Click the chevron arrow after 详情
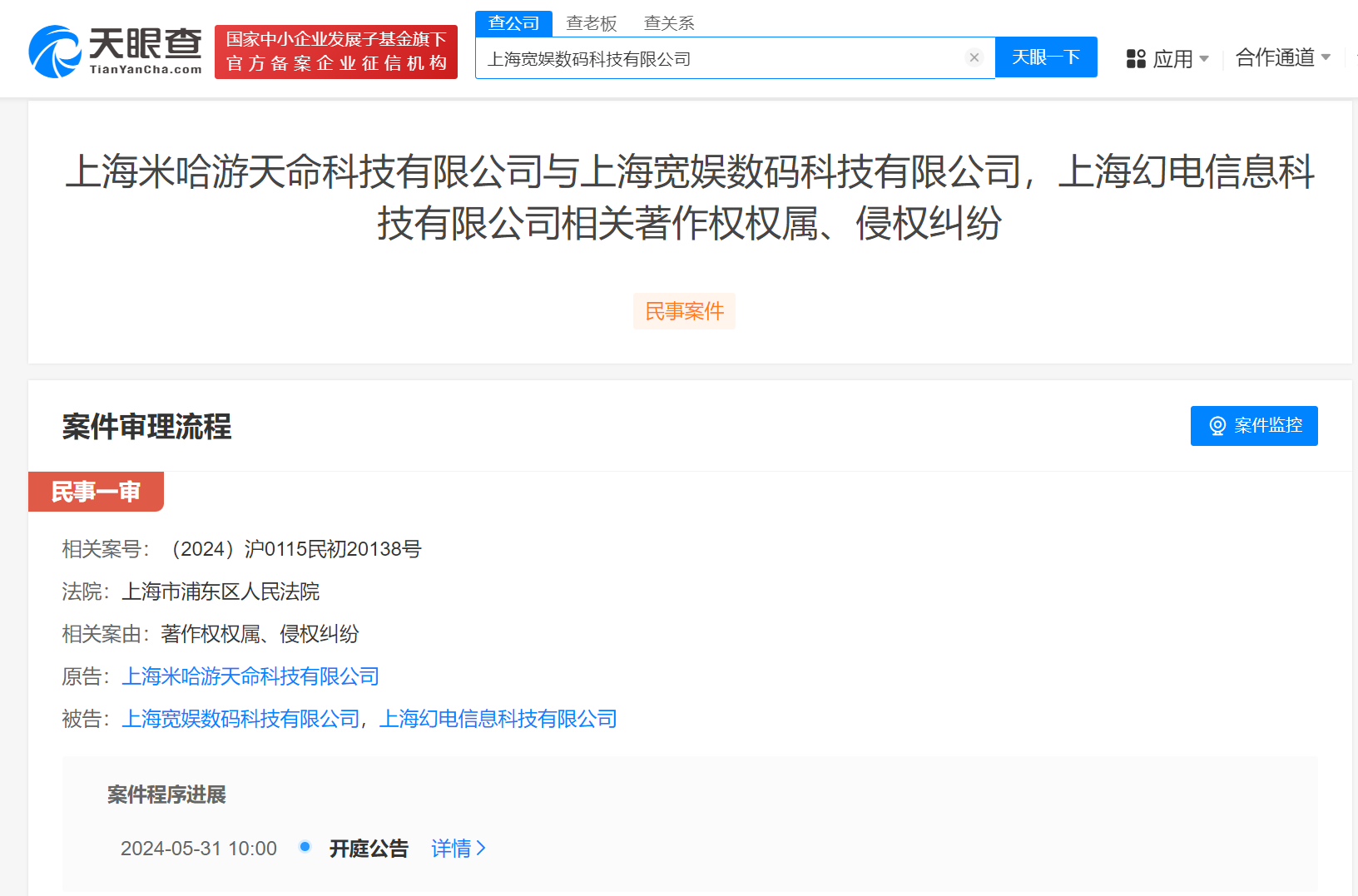1358x896 pixels. 483,848
